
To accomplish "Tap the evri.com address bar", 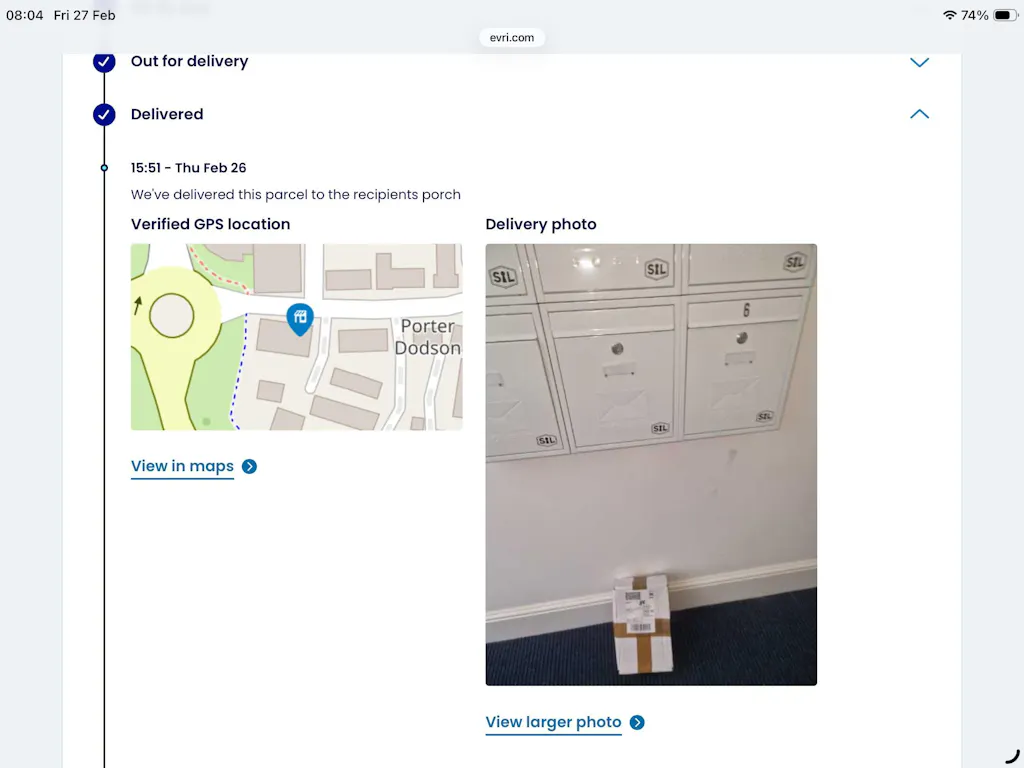I will point(512,38).
